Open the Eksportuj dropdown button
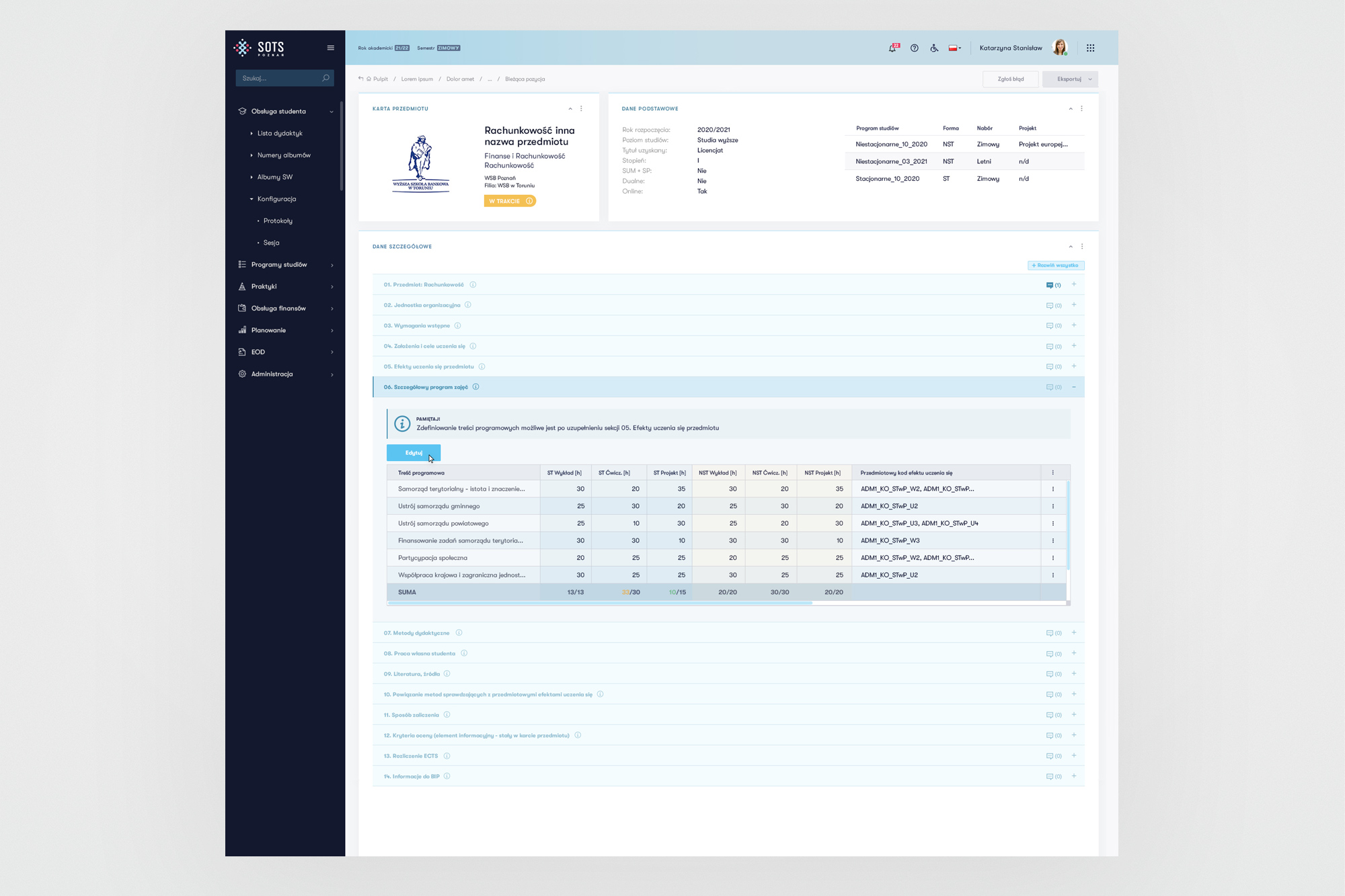The width and height of the screenshot is (1345, 896). pos(1070,79)
